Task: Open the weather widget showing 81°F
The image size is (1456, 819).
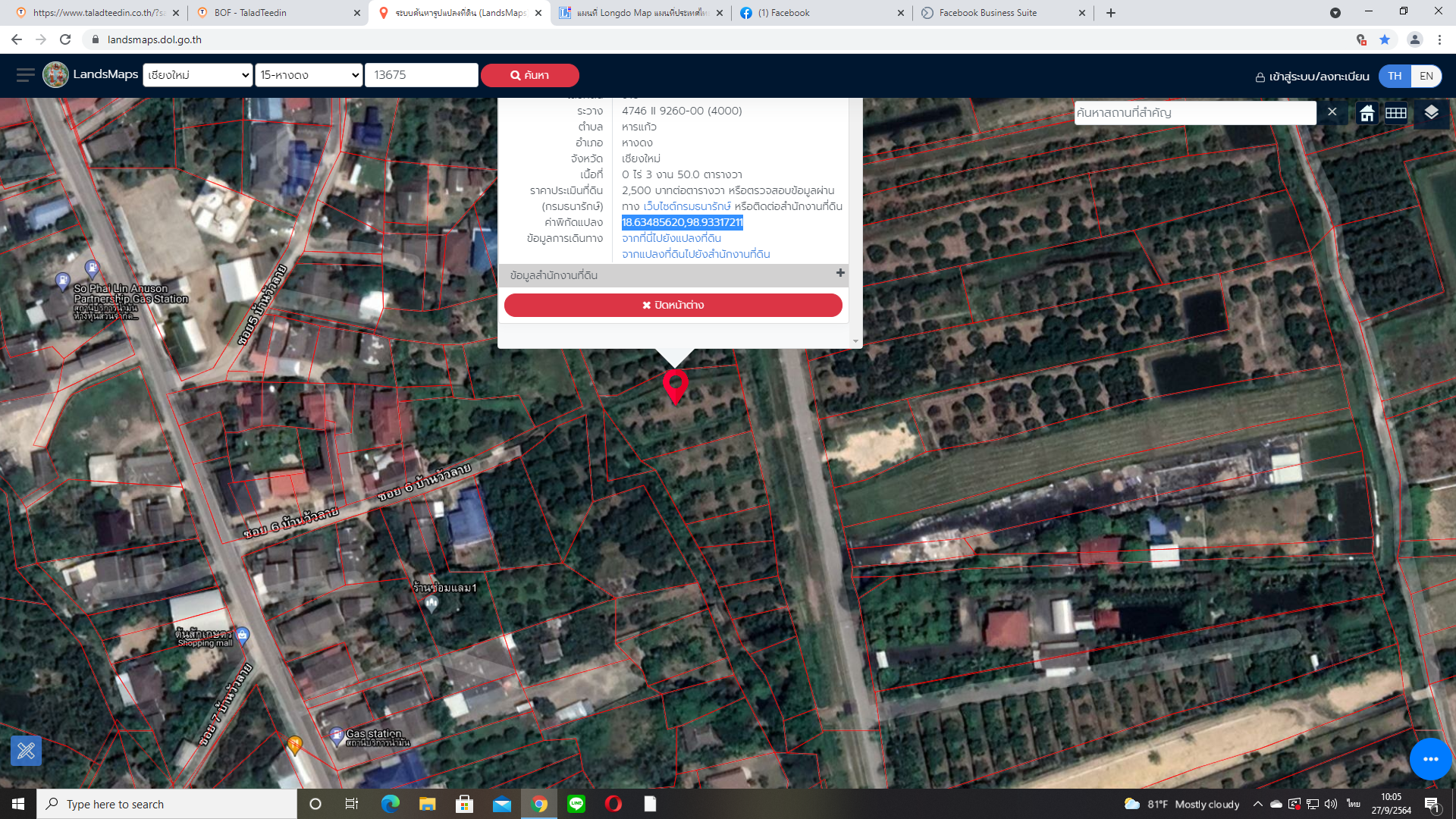Action: point(1181,804)
